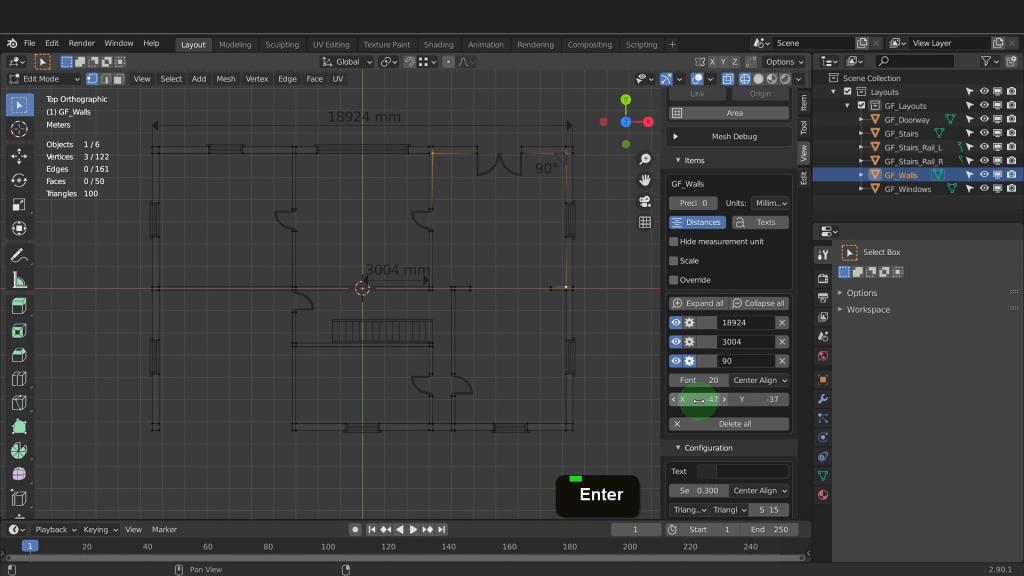Open the Modifier wrench properties tab
Image resolution: width=1024 pixels, height=576 pixels.
point(823,399)
